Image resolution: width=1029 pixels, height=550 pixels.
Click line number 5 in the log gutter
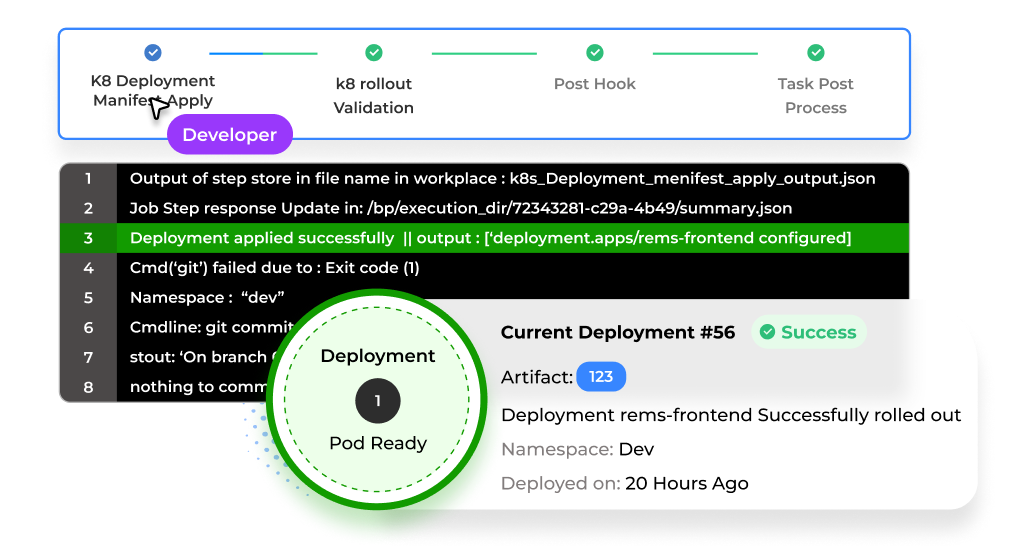(x=88, y=298)
